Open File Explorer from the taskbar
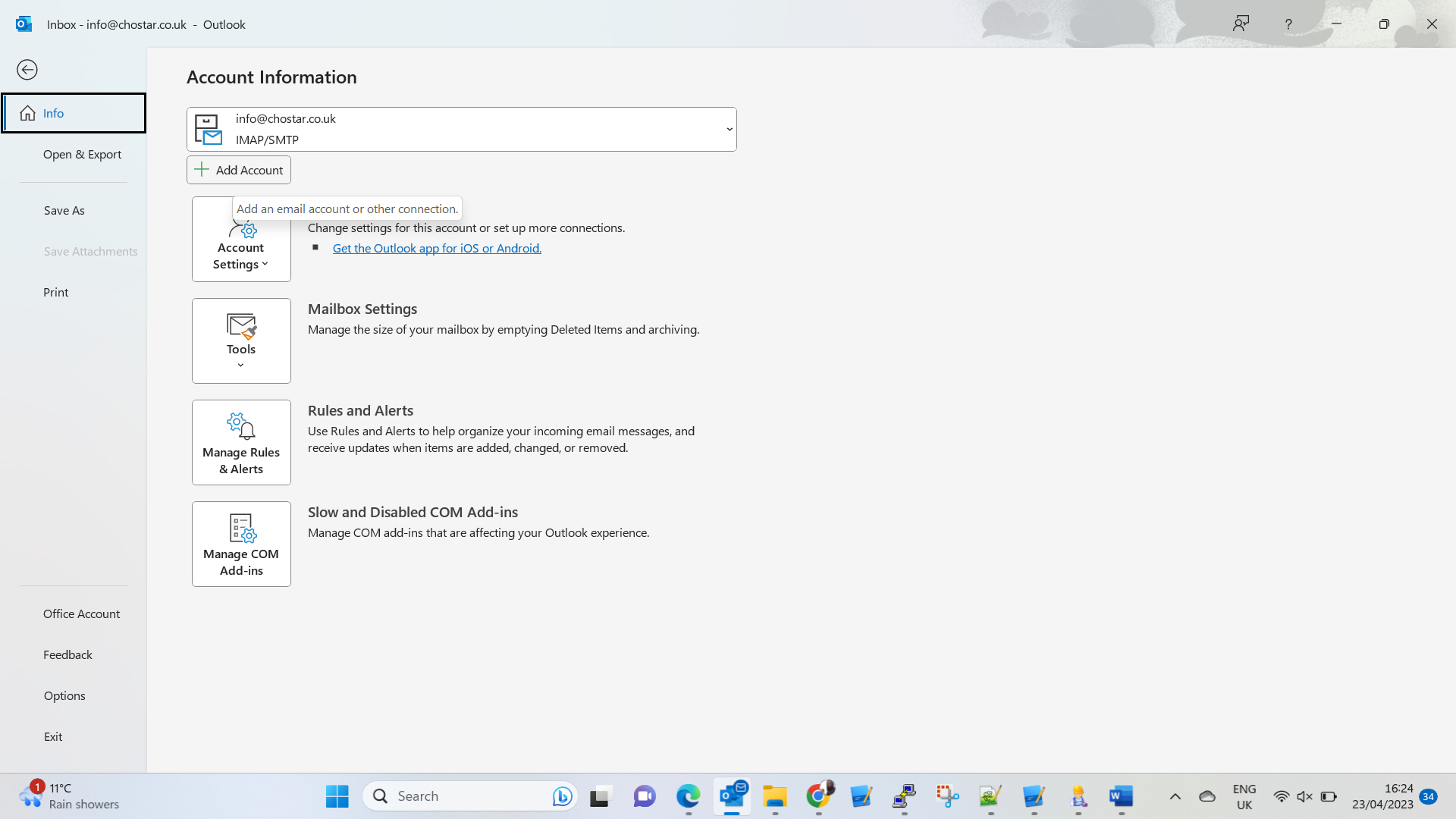Screen dimensions: 1456x819 pyautogui.click(x=775, y=796)
